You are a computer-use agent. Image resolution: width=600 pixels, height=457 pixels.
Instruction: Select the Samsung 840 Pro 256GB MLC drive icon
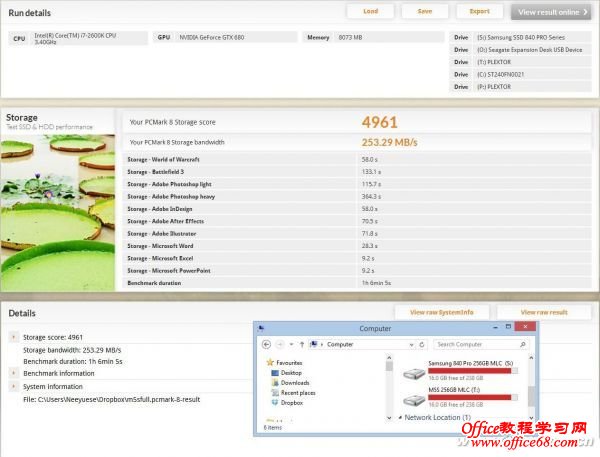tap(414, 373)
